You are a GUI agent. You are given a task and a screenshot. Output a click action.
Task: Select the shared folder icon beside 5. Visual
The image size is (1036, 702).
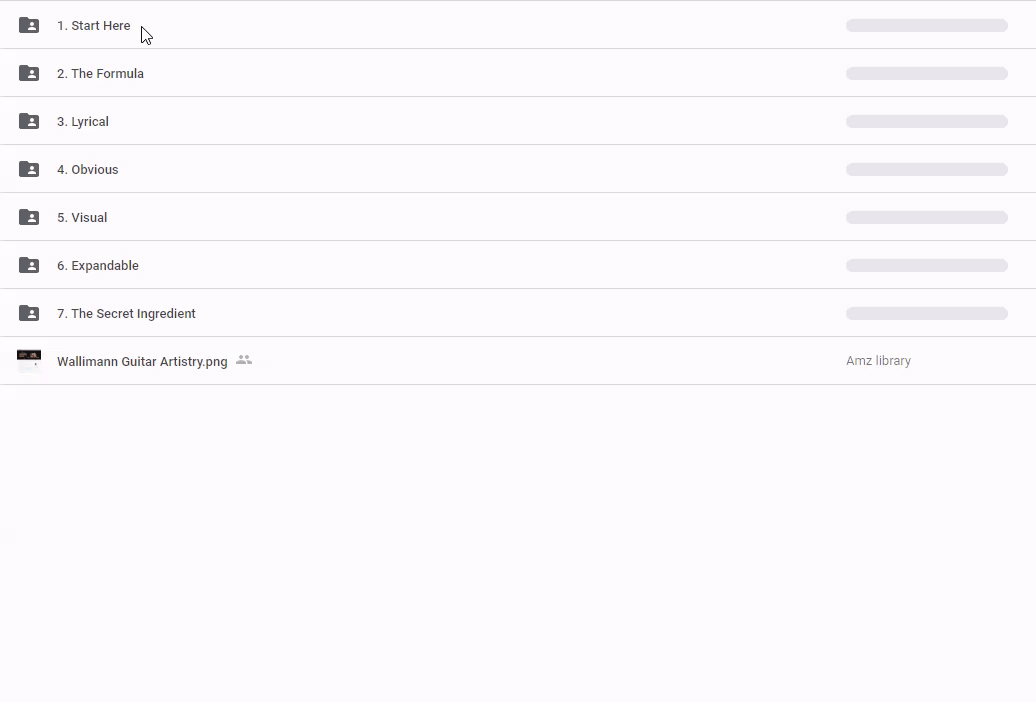(29, 217)
